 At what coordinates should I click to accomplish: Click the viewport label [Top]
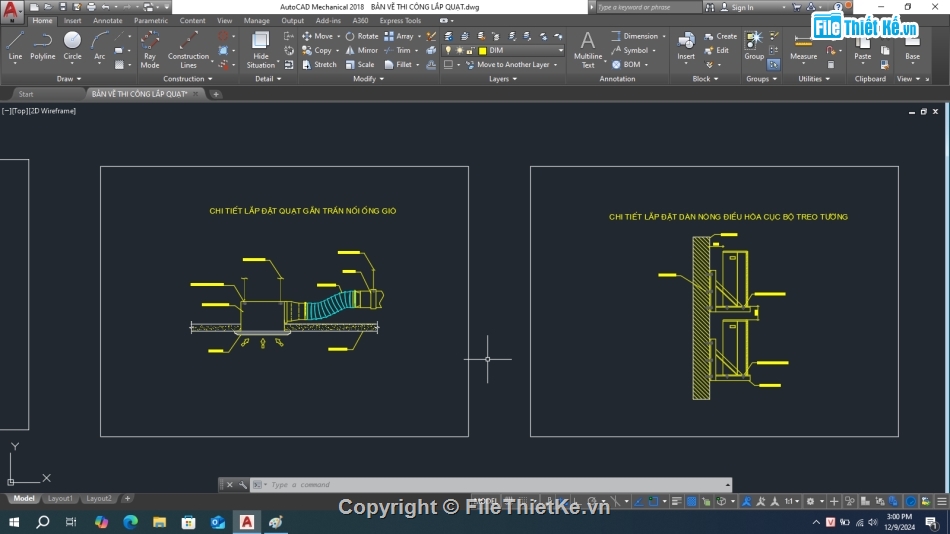click(x=19, y=111)
